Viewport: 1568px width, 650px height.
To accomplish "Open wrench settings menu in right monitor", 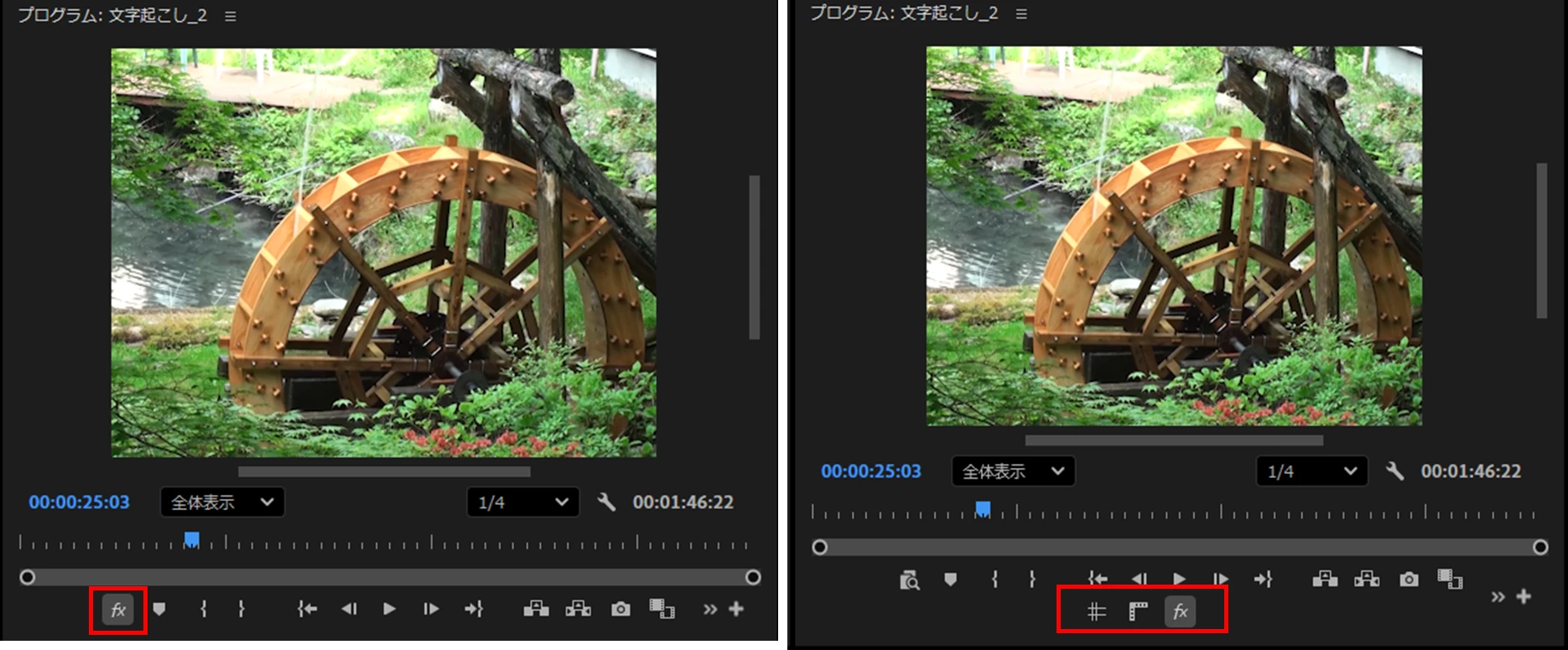I will tap(1394, 471).
